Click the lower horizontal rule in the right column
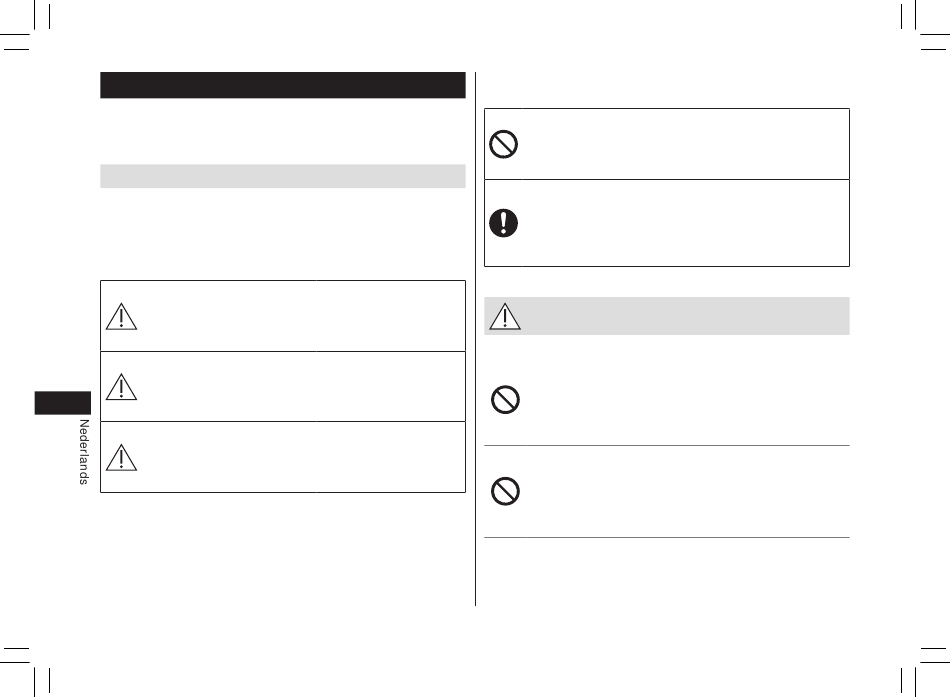 [x=666, y=537]
